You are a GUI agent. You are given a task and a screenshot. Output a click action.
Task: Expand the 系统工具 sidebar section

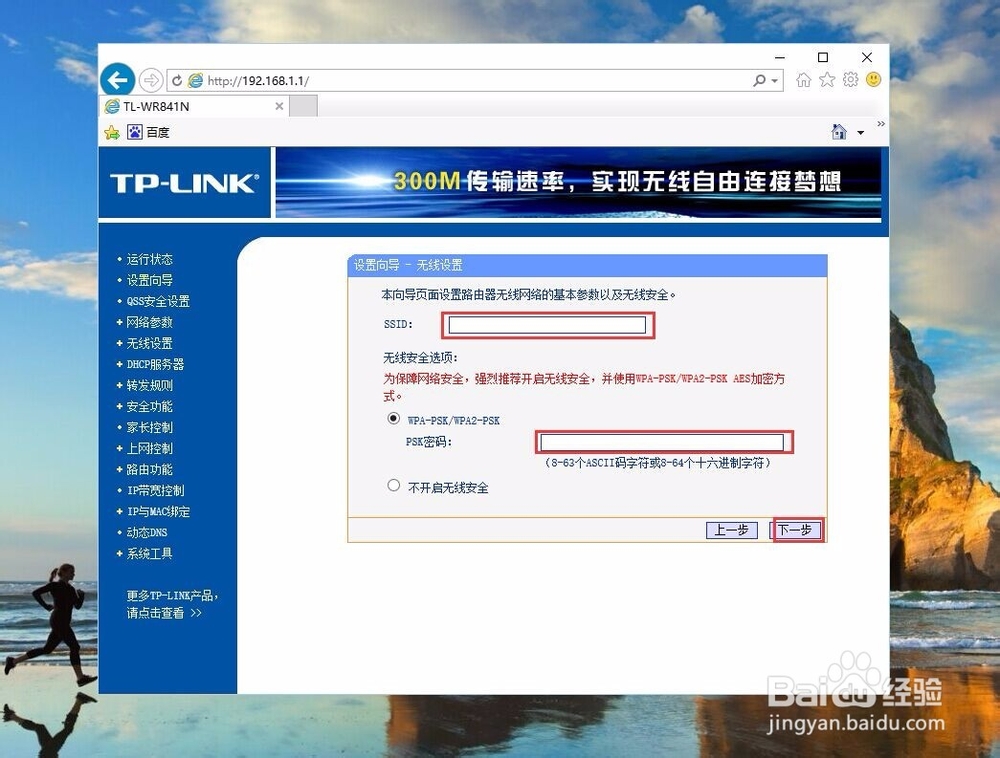click(x=148, y=553)
